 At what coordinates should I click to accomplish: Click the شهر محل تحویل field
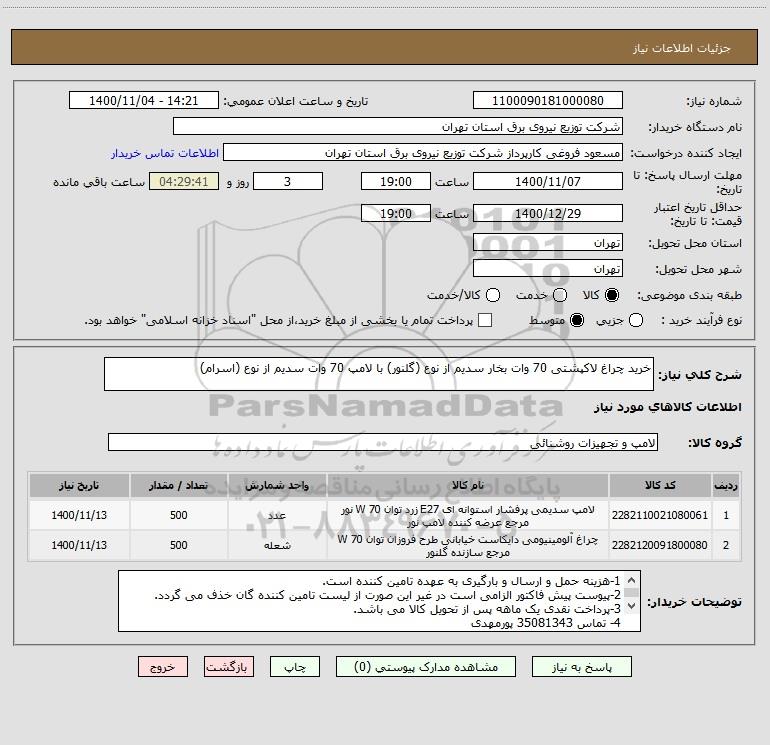click(548, 268)
